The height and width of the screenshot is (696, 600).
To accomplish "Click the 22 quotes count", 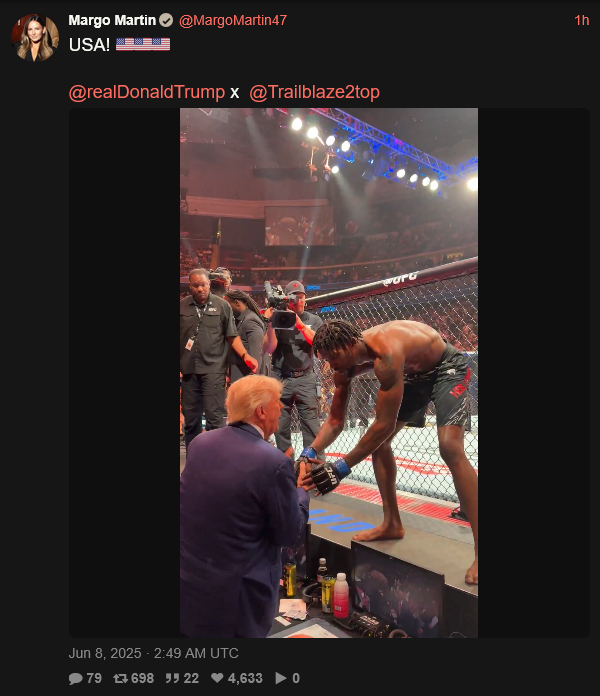I will coord(191,678).
